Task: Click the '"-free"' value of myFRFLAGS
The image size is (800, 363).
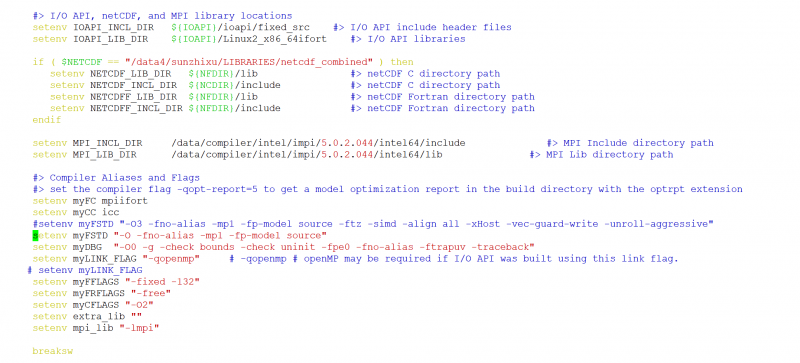Action: (x=151, y=293)
